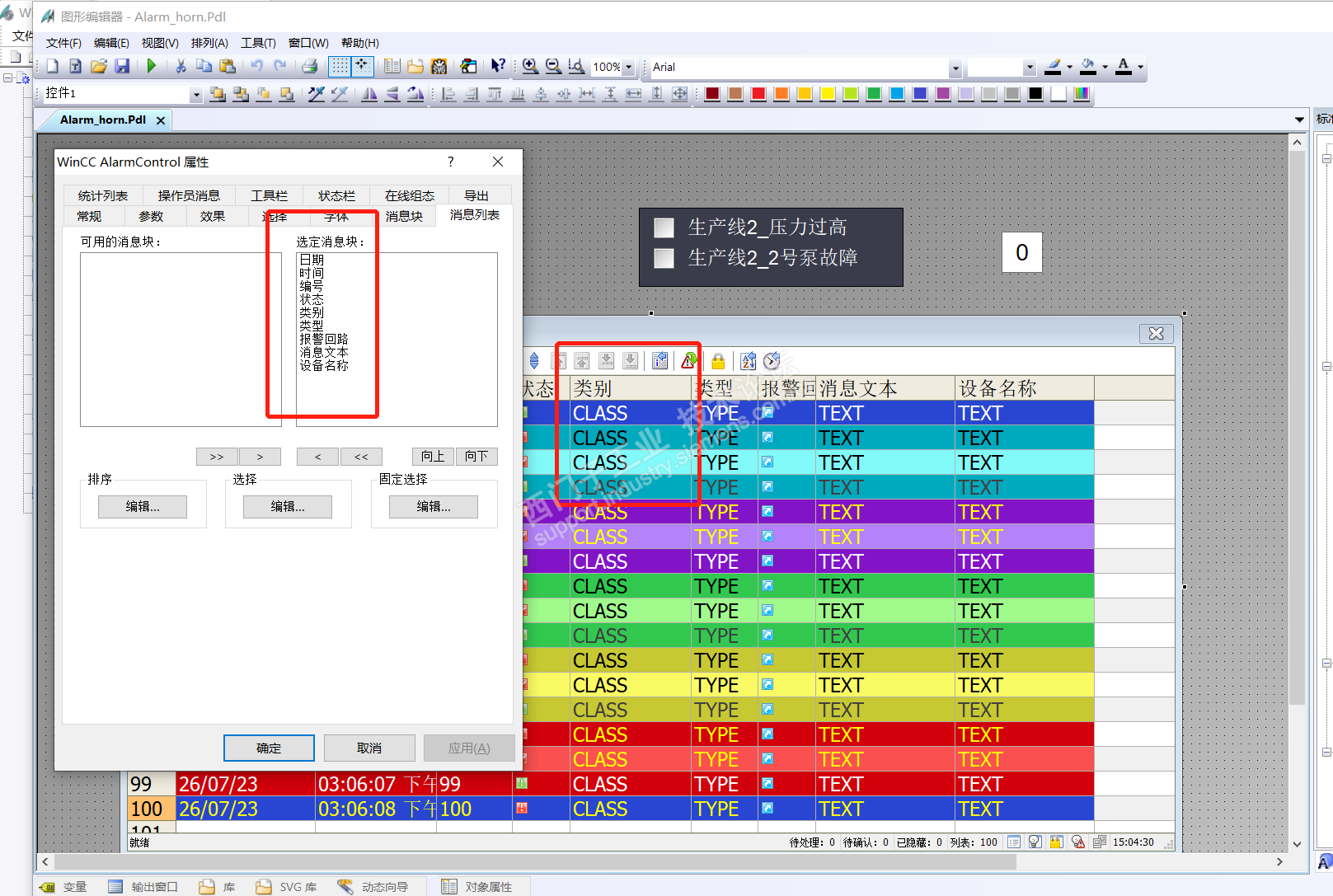Click the yellow lock icon in alarm toolbar
The image size is (1333, 896).
(x=718, y=360)
